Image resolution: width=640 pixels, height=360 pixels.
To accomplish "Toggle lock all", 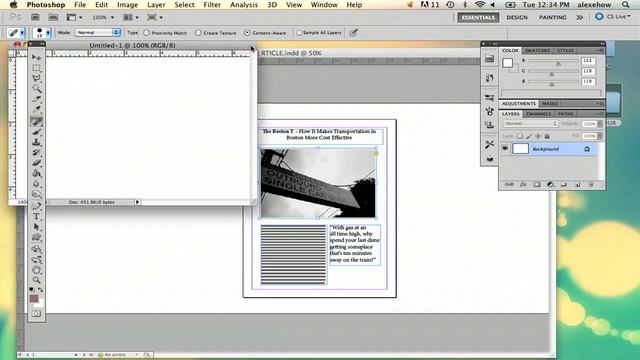I will click(547, 136).
